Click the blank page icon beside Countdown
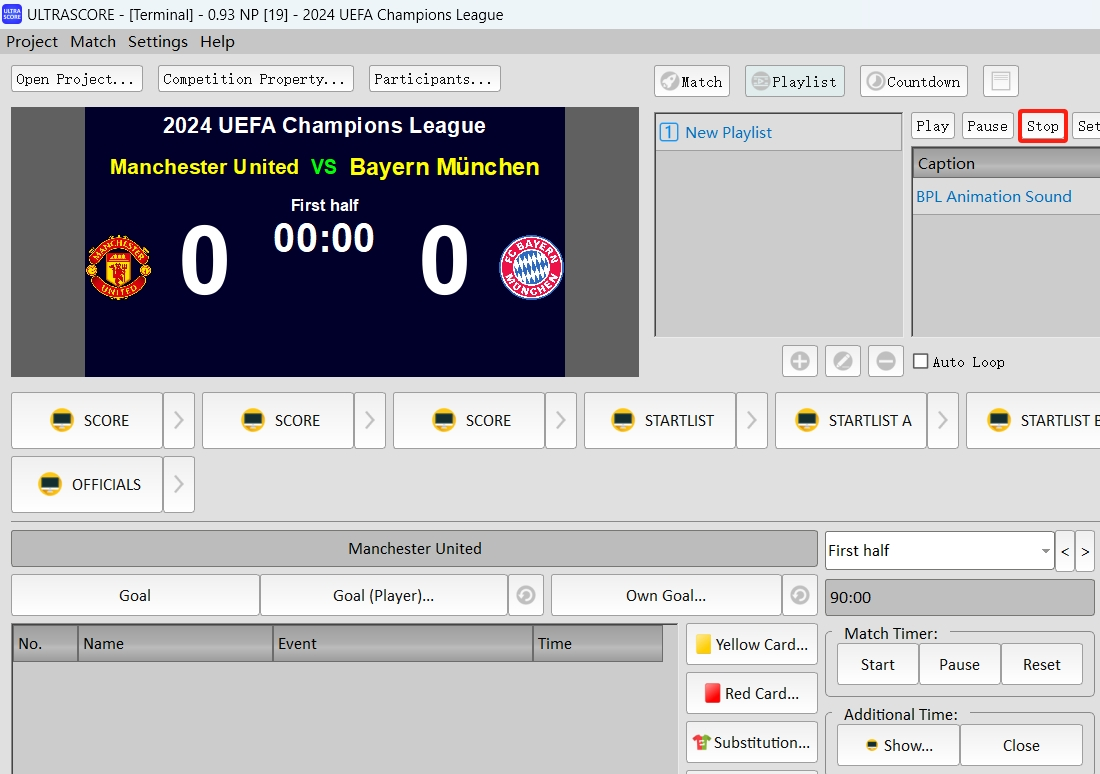The image size is (1100, 774). 1001,81
